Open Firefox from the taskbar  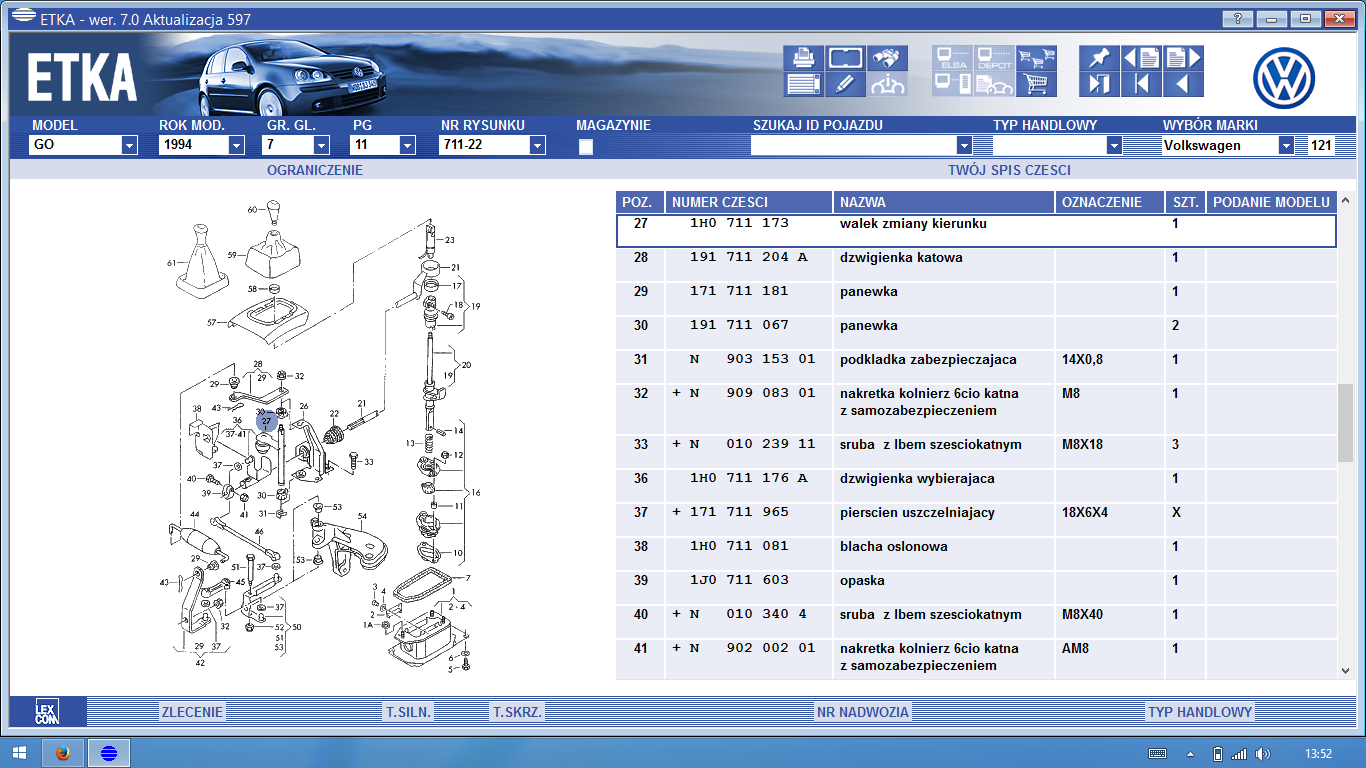[x=63, y=753]
